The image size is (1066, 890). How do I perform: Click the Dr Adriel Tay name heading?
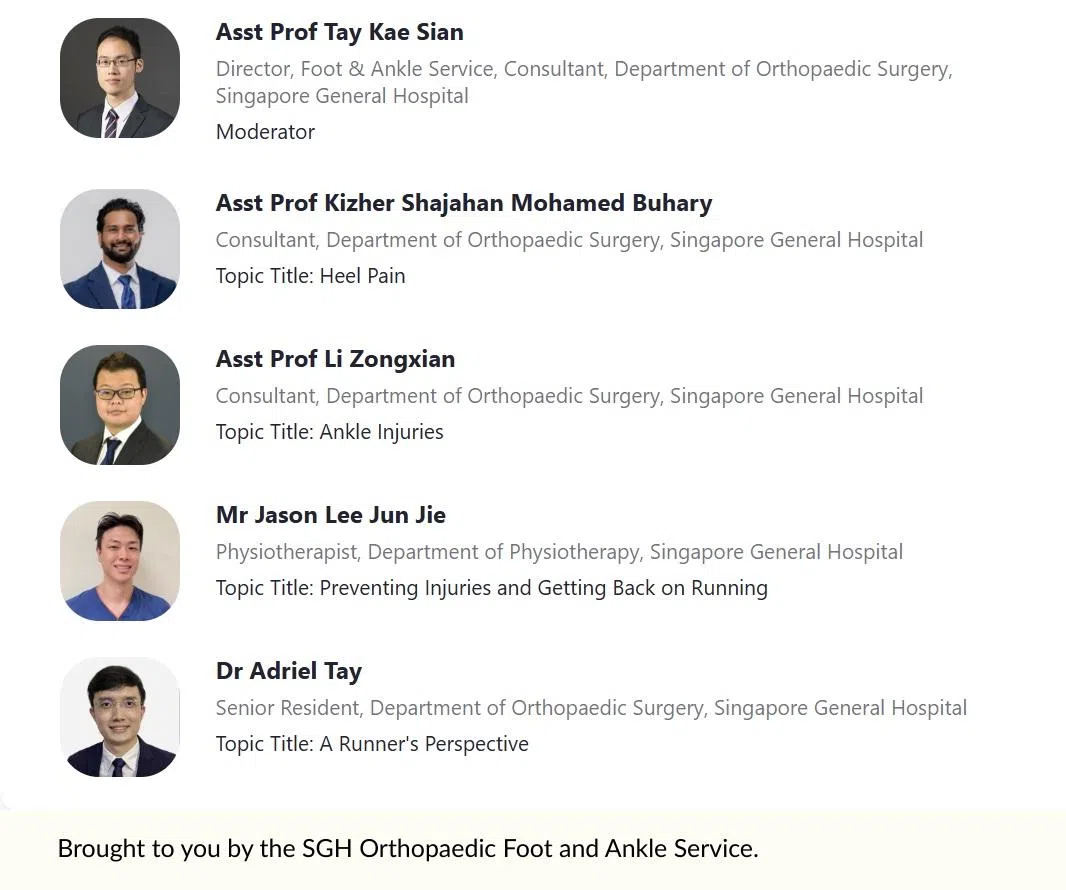tap(289, 671)
